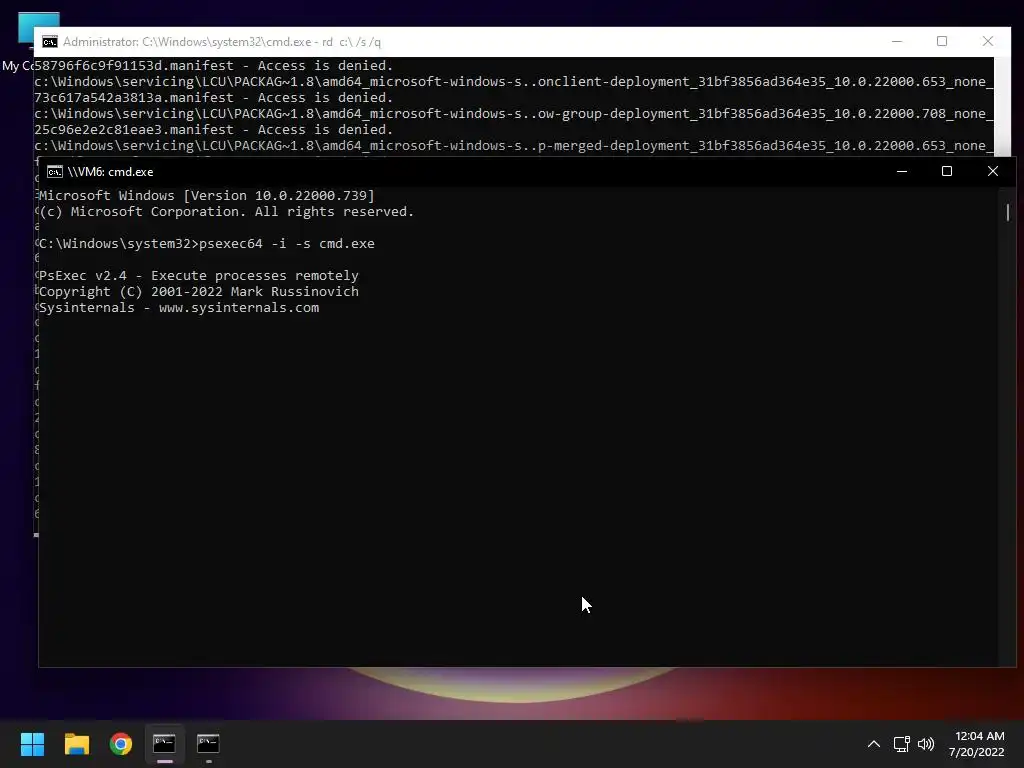The height and width of the screenshot is (768, 1024).
Task: Click the '25c96e2e2c81eae3.manifest - Access is denied.' line
Action: click(214, 129)
